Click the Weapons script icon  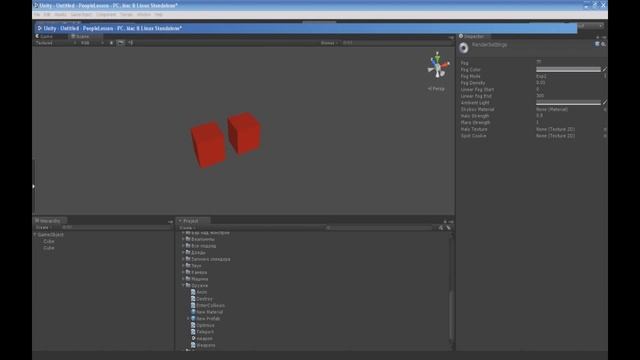[193, 345]
